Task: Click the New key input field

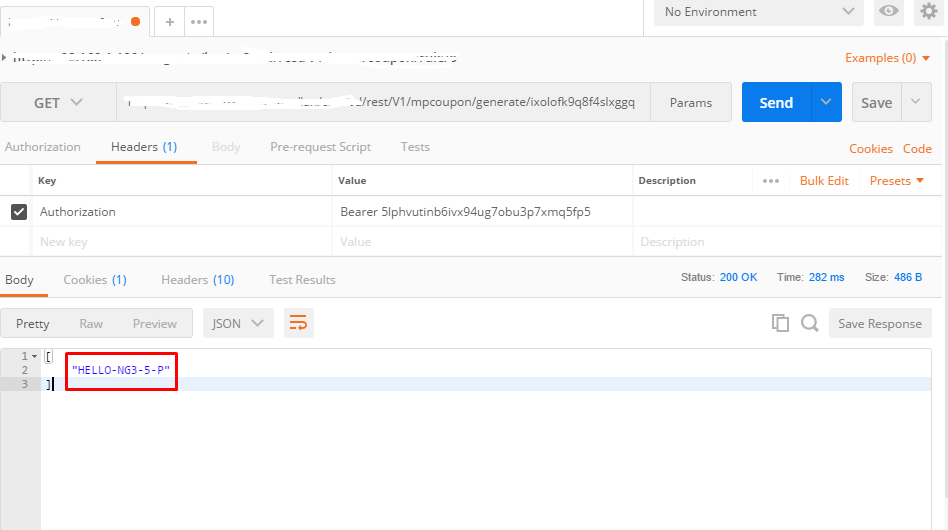Action: coord(180,242)
